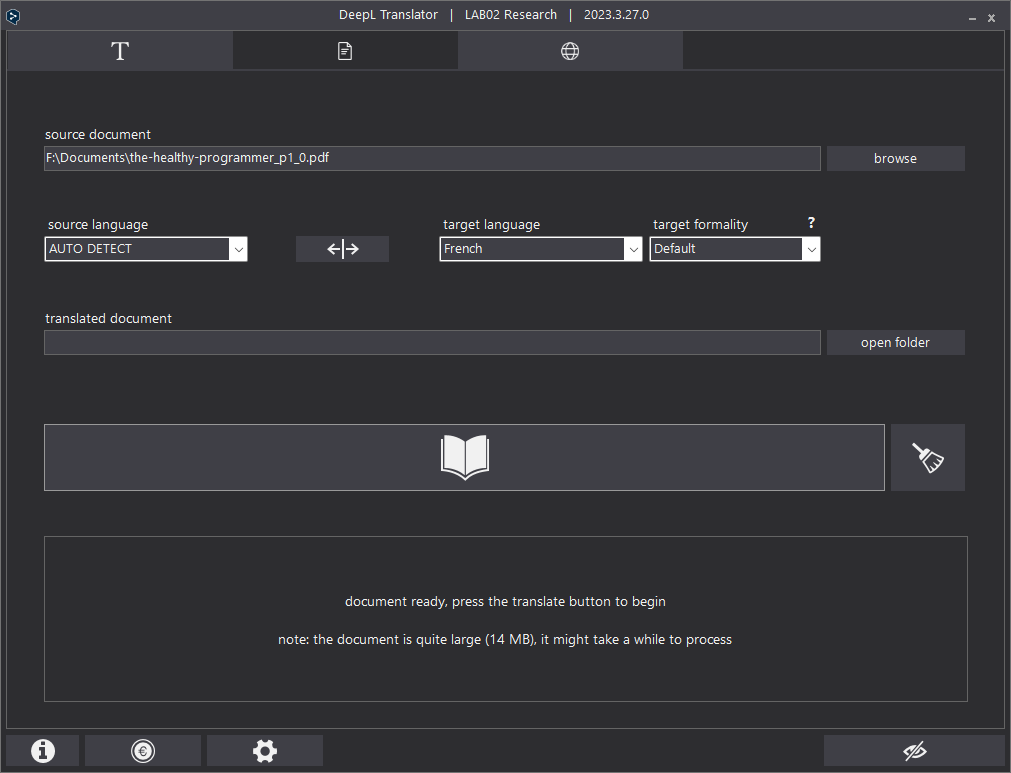Viewport: 1011px width, 773px height.
Task: Swap source and target languages
Action: [342, 249]
